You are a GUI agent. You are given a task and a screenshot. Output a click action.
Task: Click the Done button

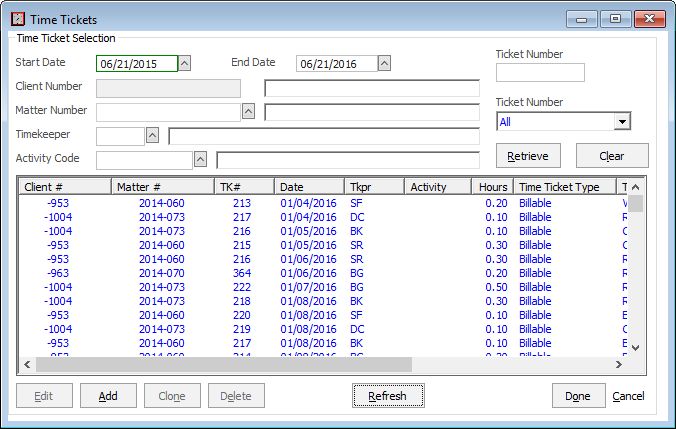coord(579,396)
